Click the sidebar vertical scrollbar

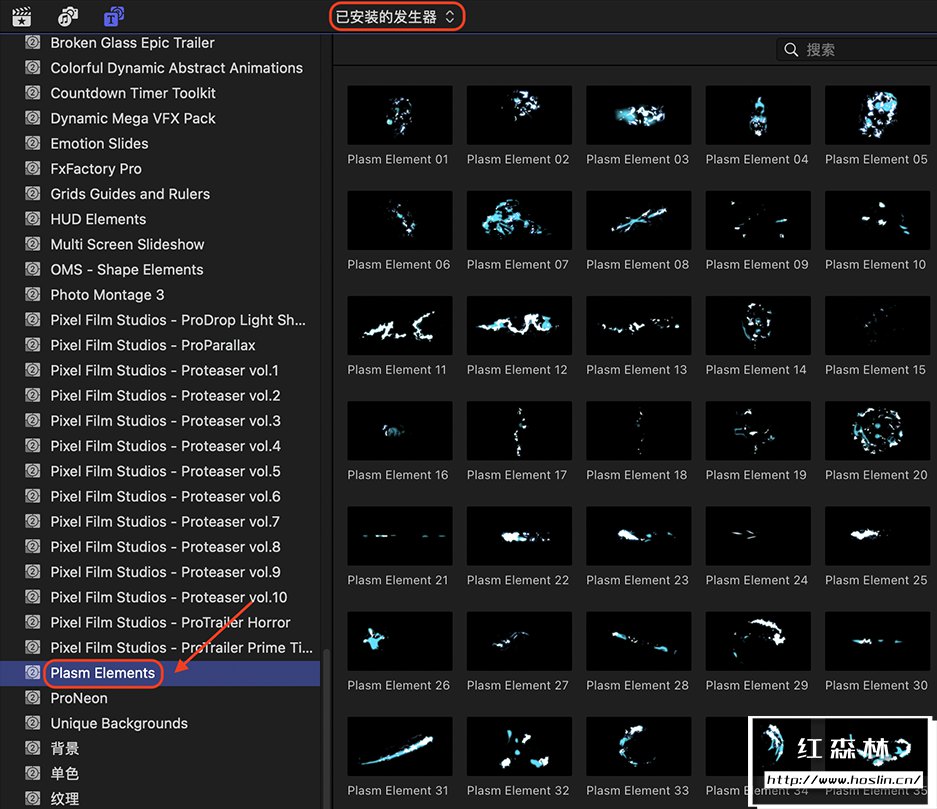pos(326,729)
